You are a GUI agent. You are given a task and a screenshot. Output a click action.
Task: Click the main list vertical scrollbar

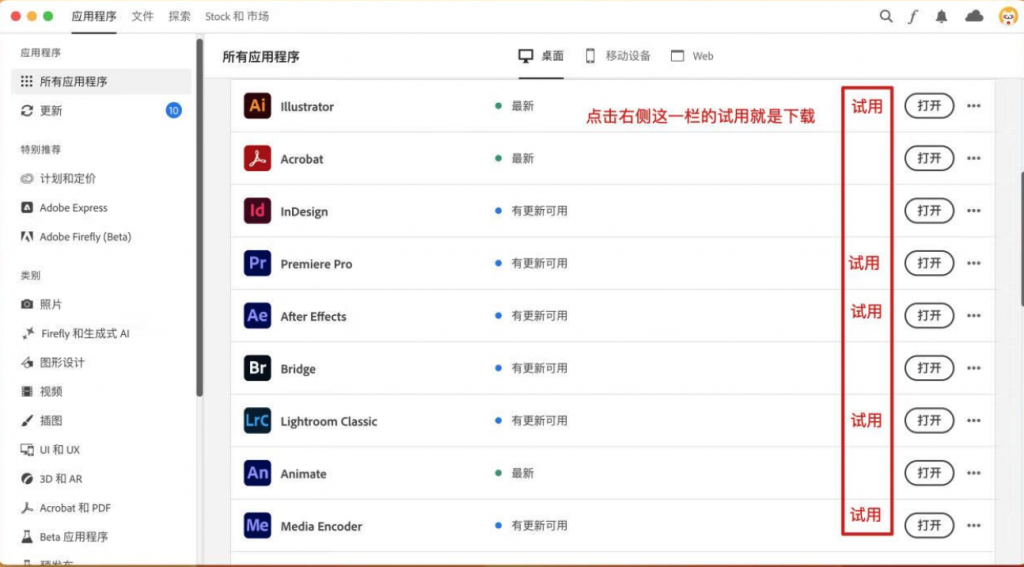coord(1021,239)
